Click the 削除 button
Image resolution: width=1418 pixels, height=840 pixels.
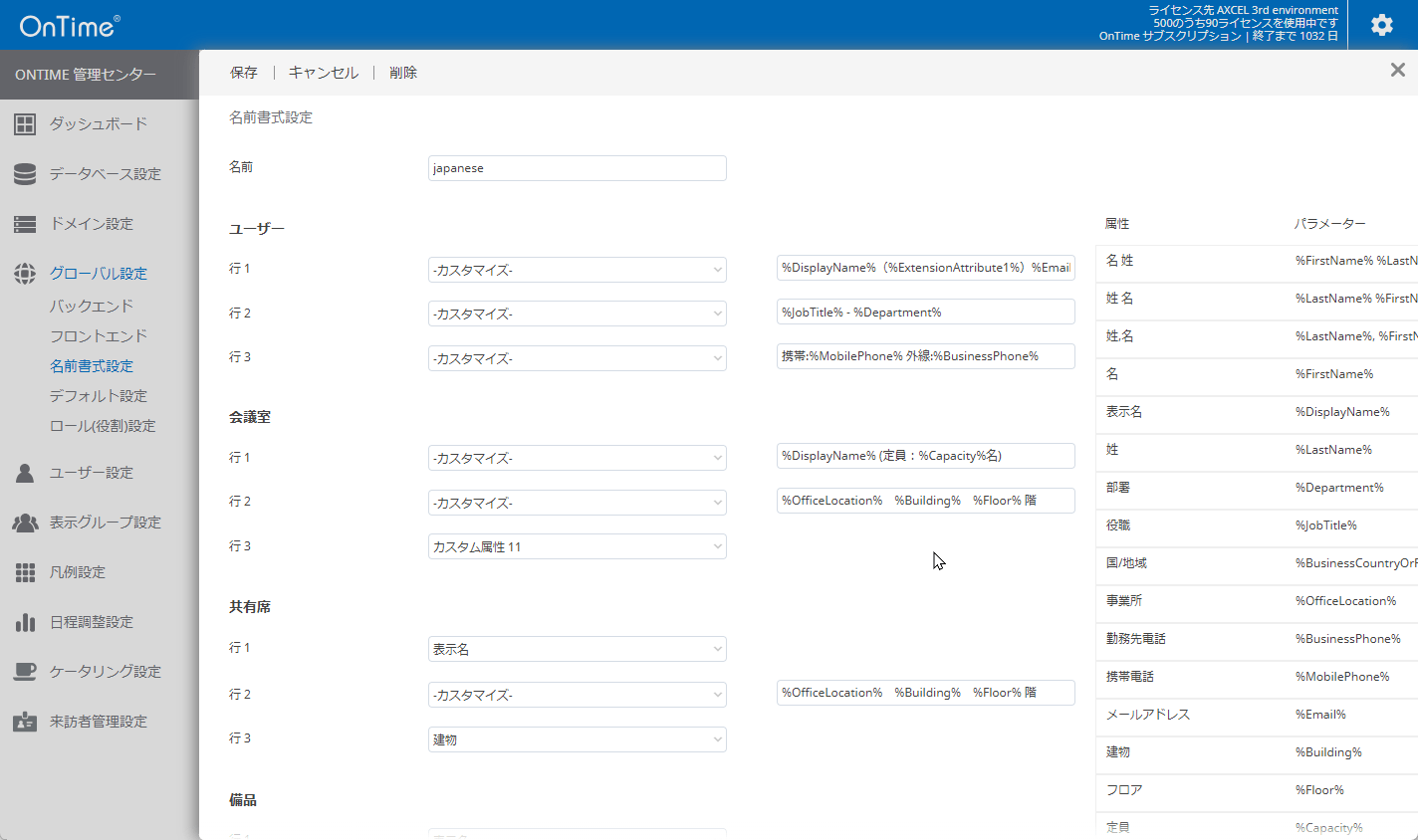(x=403, y=73)
